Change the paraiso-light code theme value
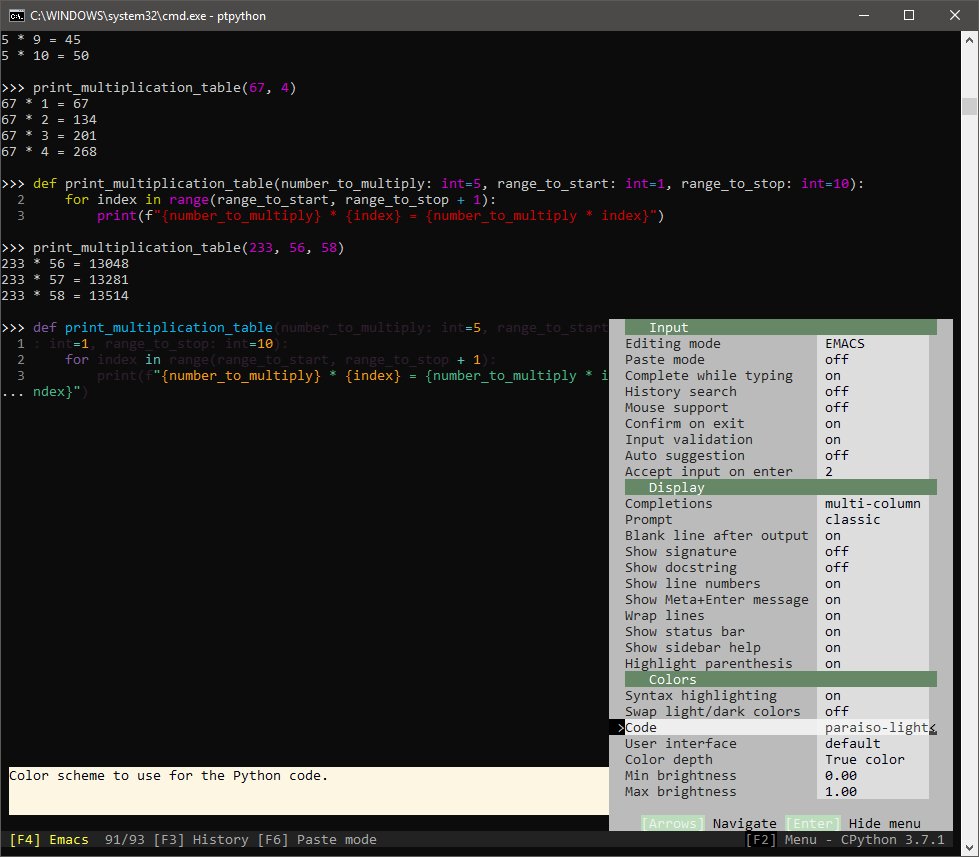The image size is (979, 857). tap(876, 728)
